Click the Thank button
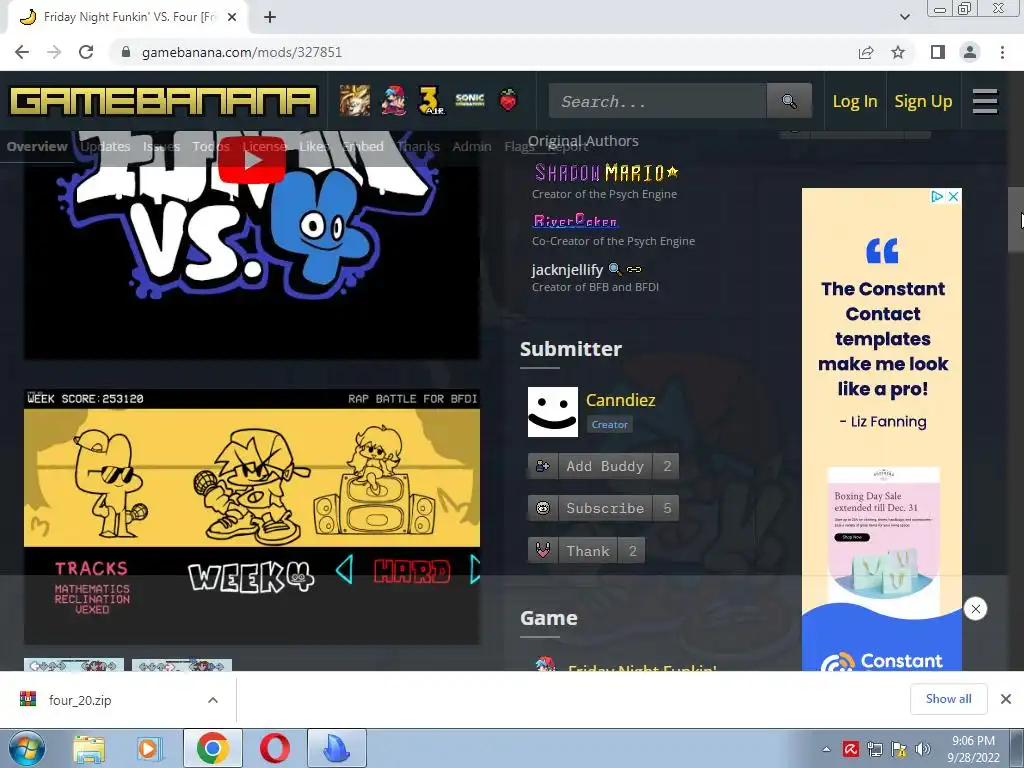This screenshot has width=1024, height=768. click(586, 551)
